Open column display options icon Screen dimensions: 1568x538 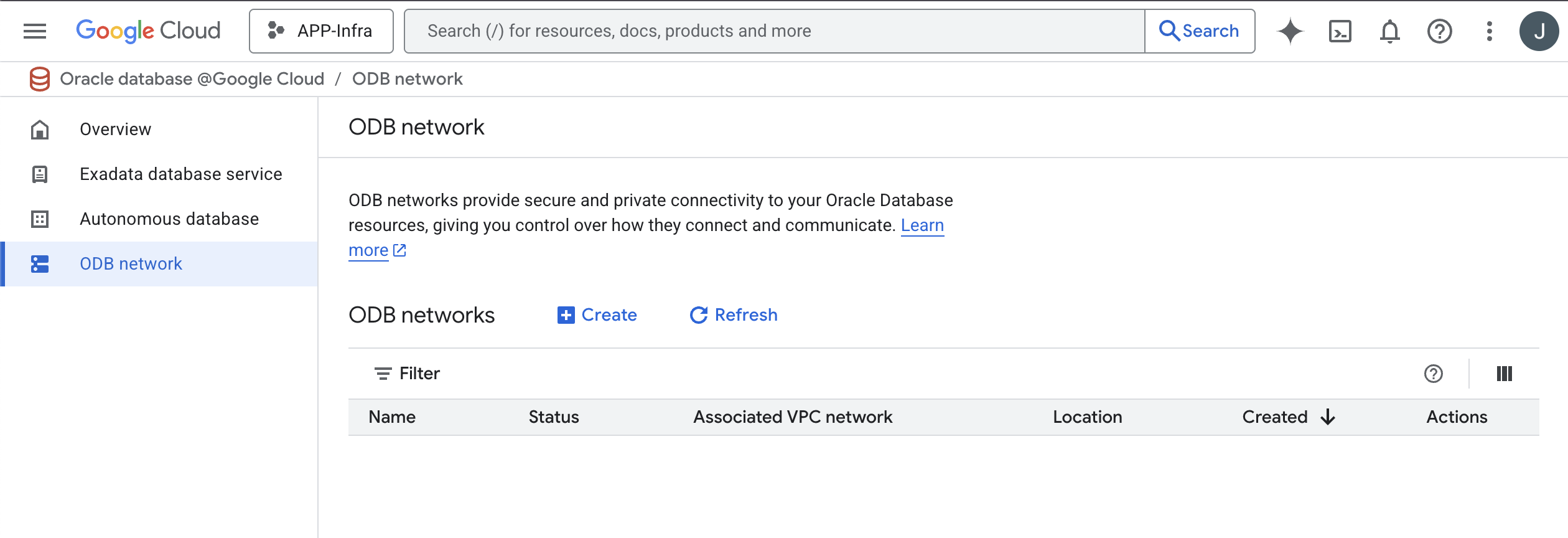point(1505,374)
